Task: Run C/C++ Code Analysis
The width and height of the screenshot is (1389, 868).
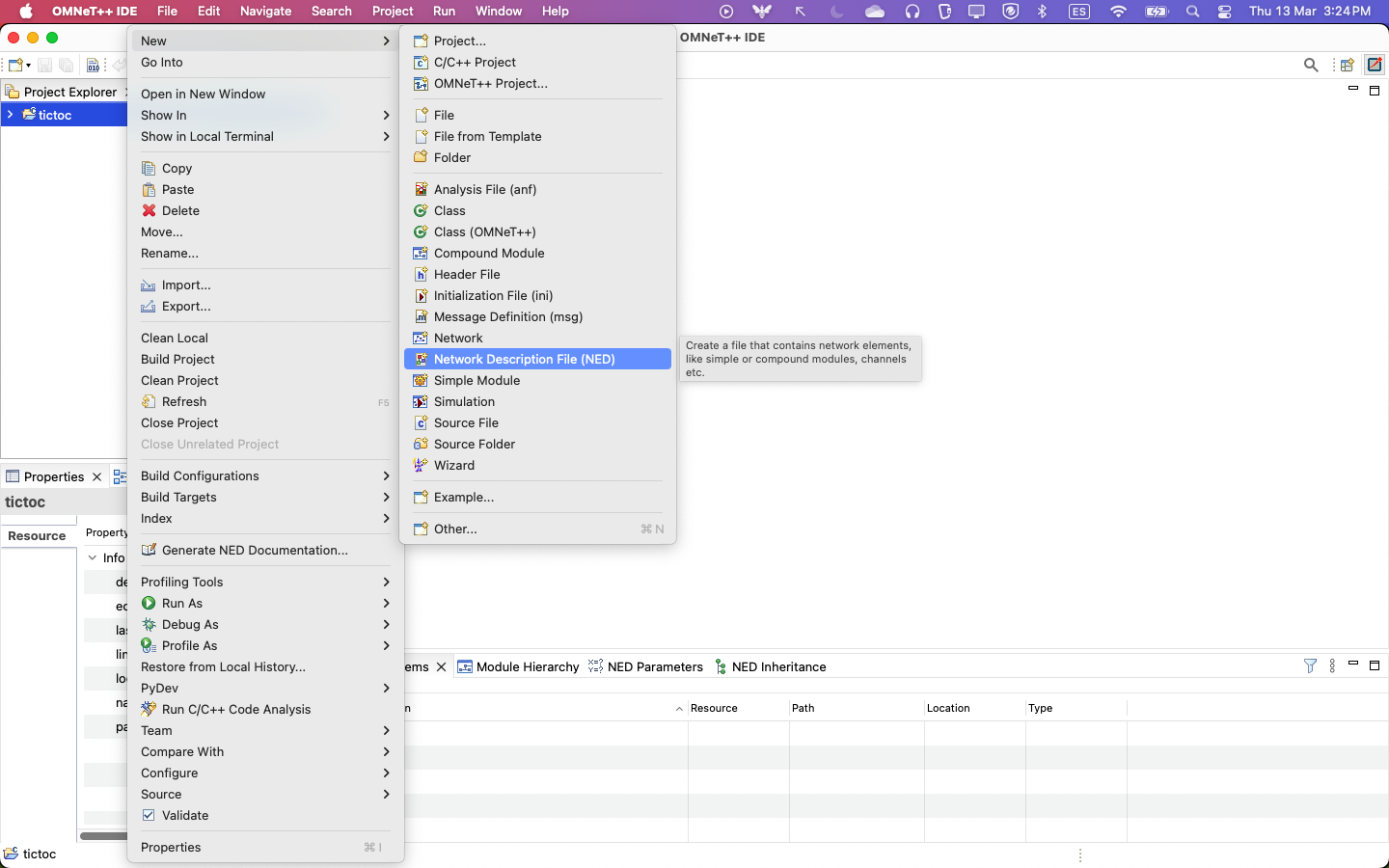Action: 265,709
